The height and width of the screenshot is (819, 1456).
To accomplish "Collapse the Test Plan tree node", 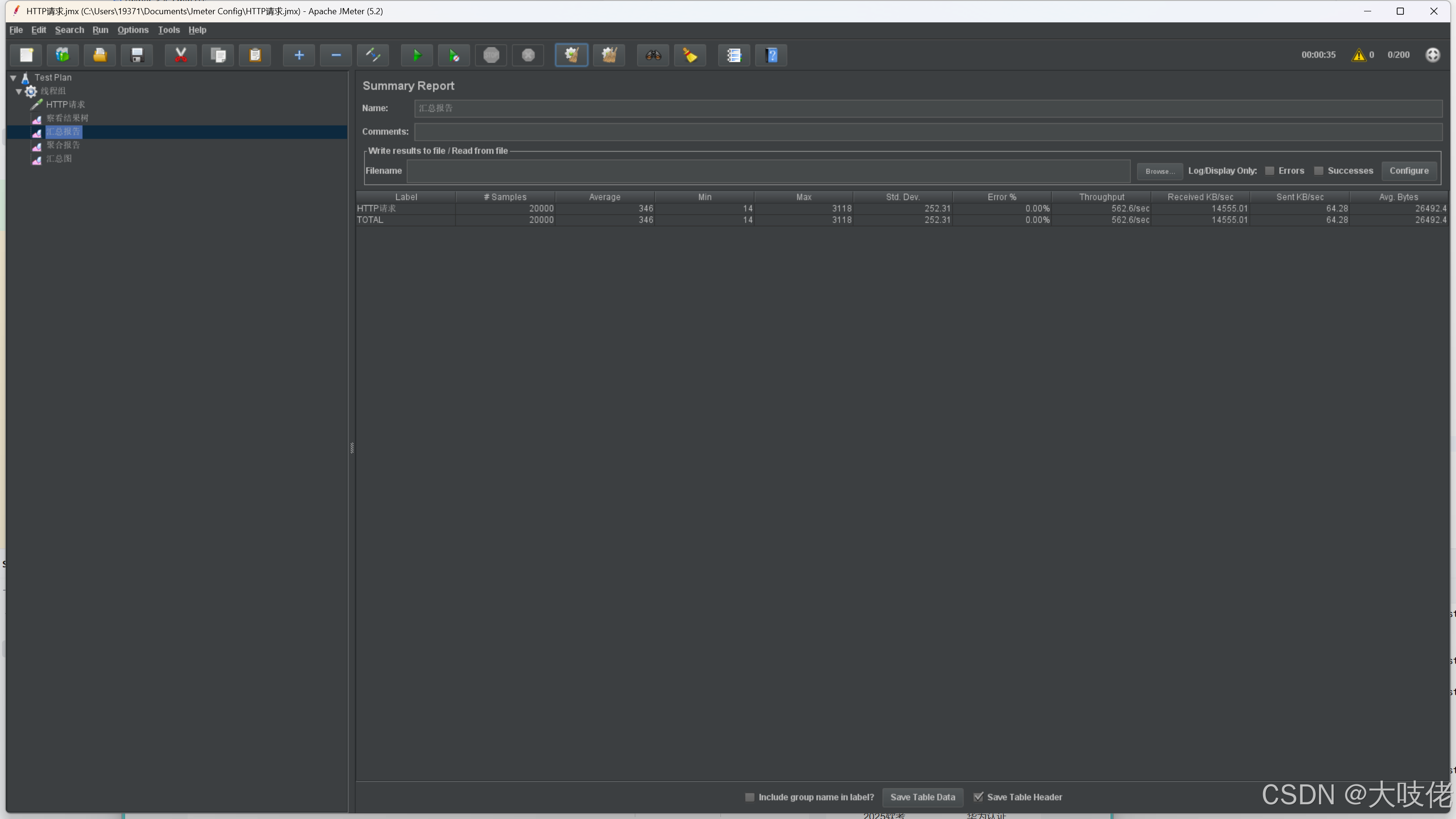I will click(x=13, y=78).
